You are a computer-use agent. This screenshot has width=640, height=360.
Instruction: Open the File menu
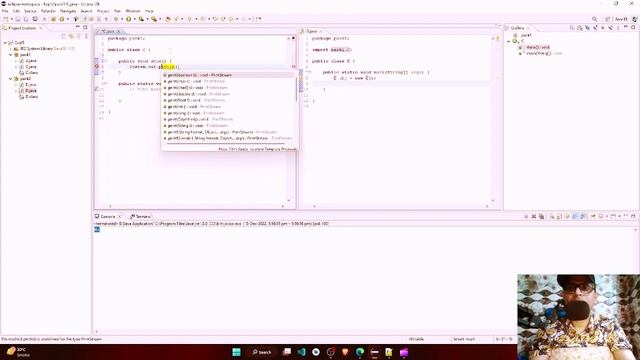click(x=5, y=11)
